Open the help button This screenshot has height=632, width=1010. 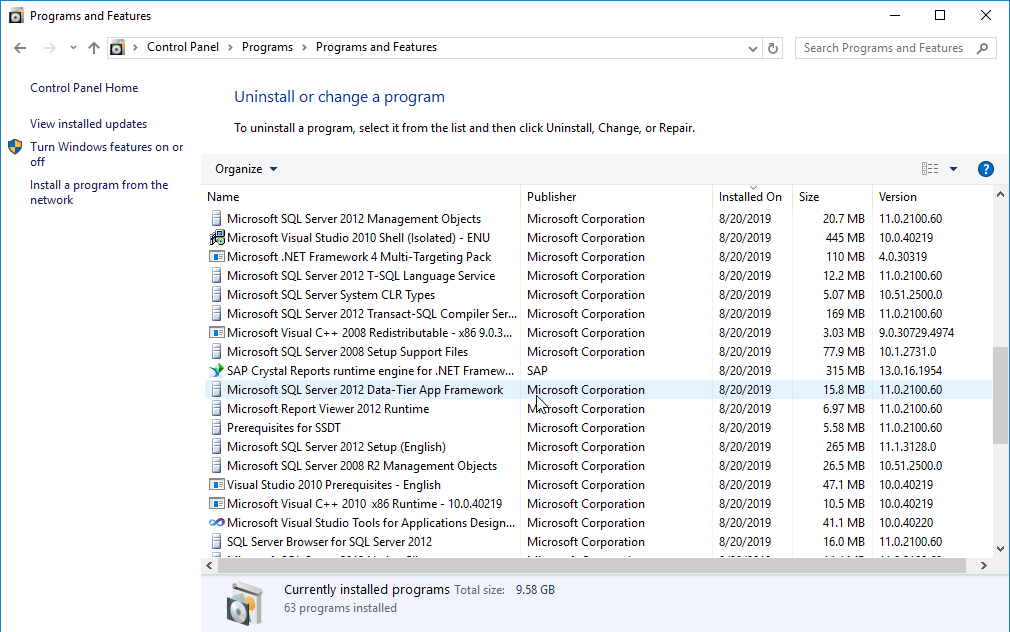[986, 169]
